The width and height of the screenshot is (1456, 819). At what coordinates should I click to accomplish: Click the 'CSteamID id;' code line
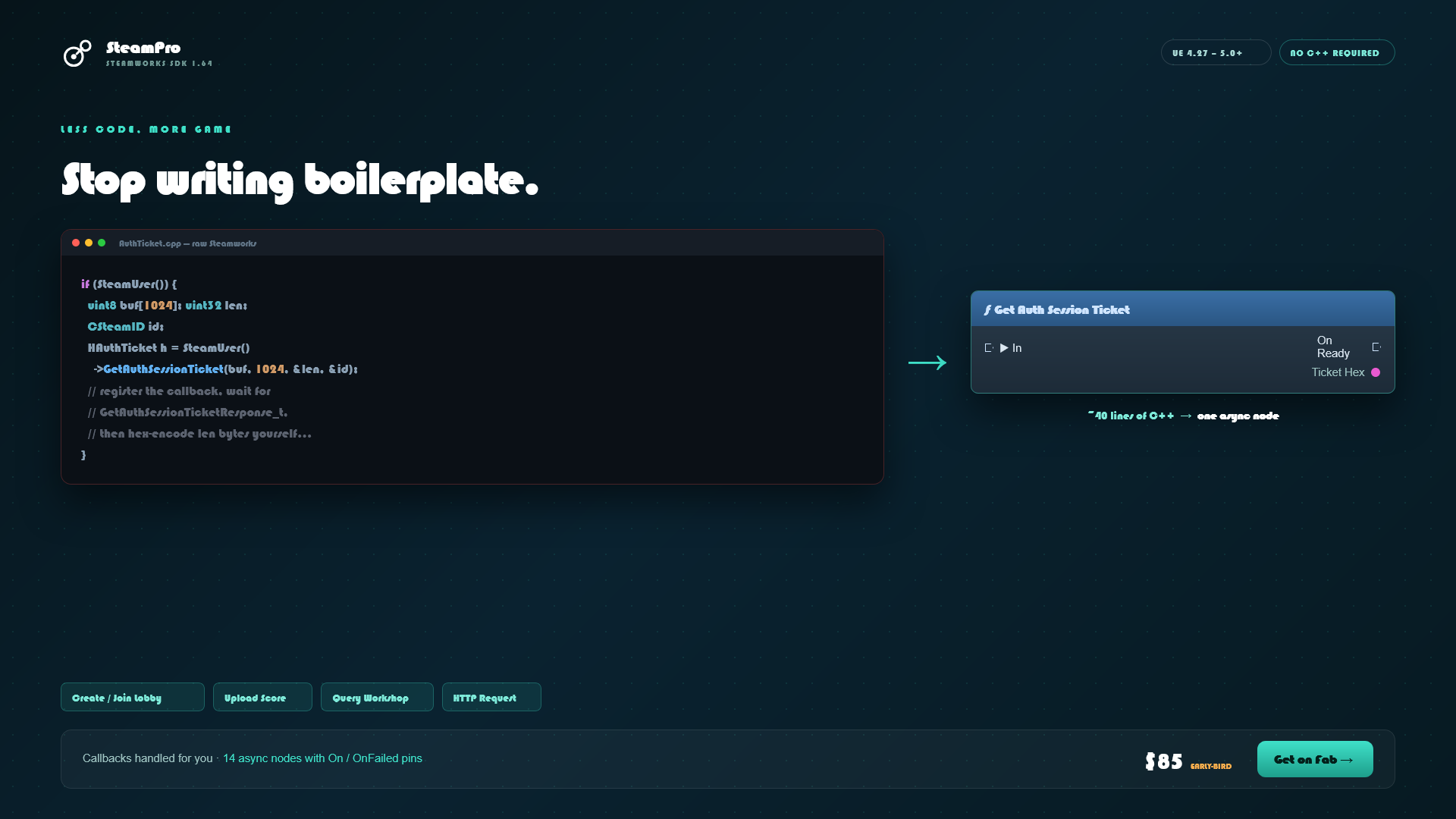[x=126, y=327]
